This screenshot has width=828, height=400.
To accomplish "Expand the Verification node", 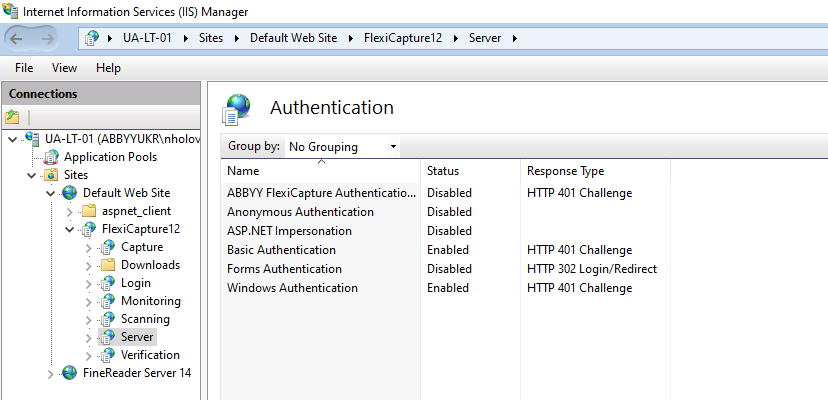I will tap(89, 355).
